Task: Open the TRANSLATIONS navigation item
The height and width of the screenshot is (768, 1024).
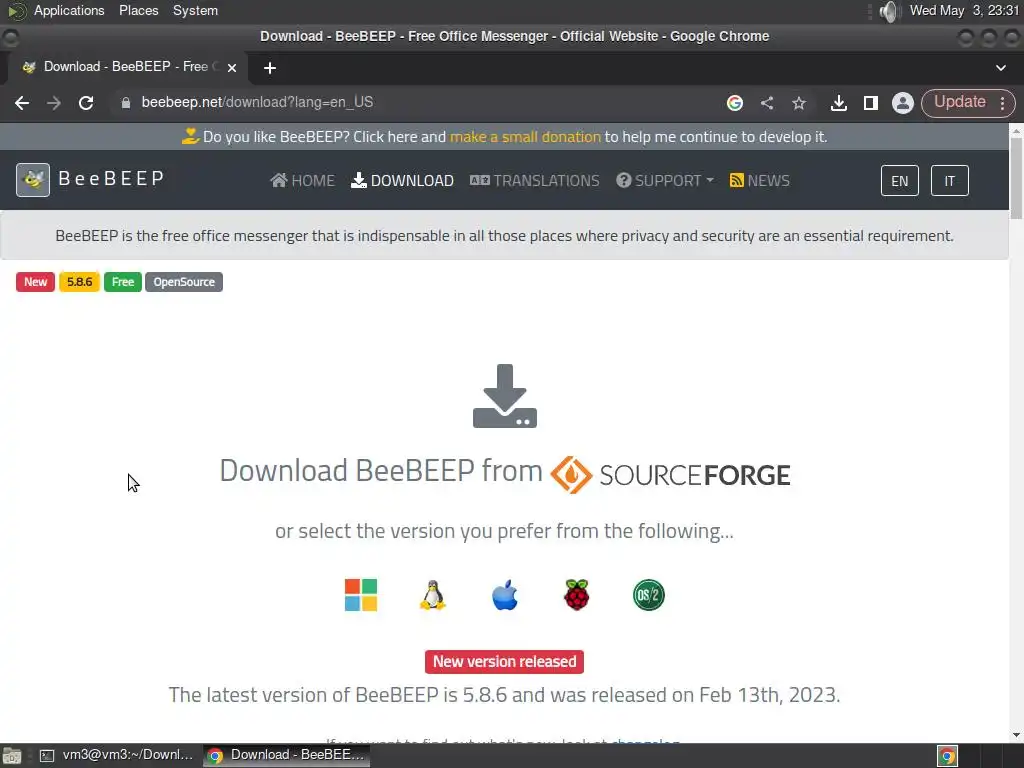Action: 534,180
